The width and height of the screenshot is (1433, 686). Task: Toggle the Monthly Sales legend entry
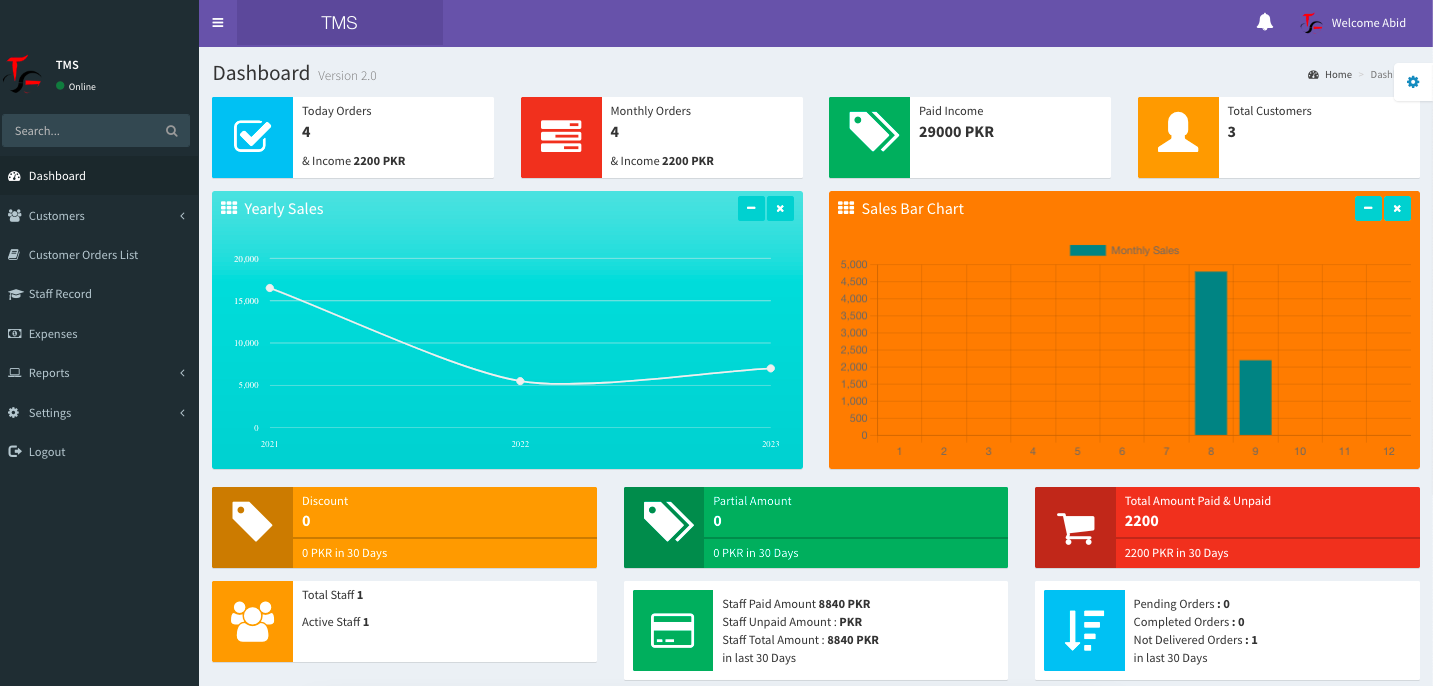1124,250
